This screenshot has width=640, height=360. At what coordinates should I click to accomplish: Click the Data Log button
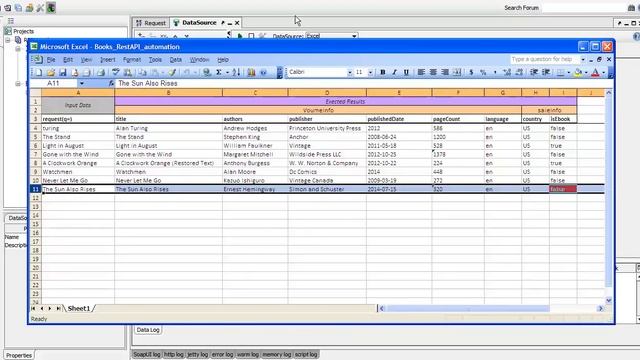[x=148, y=330]
